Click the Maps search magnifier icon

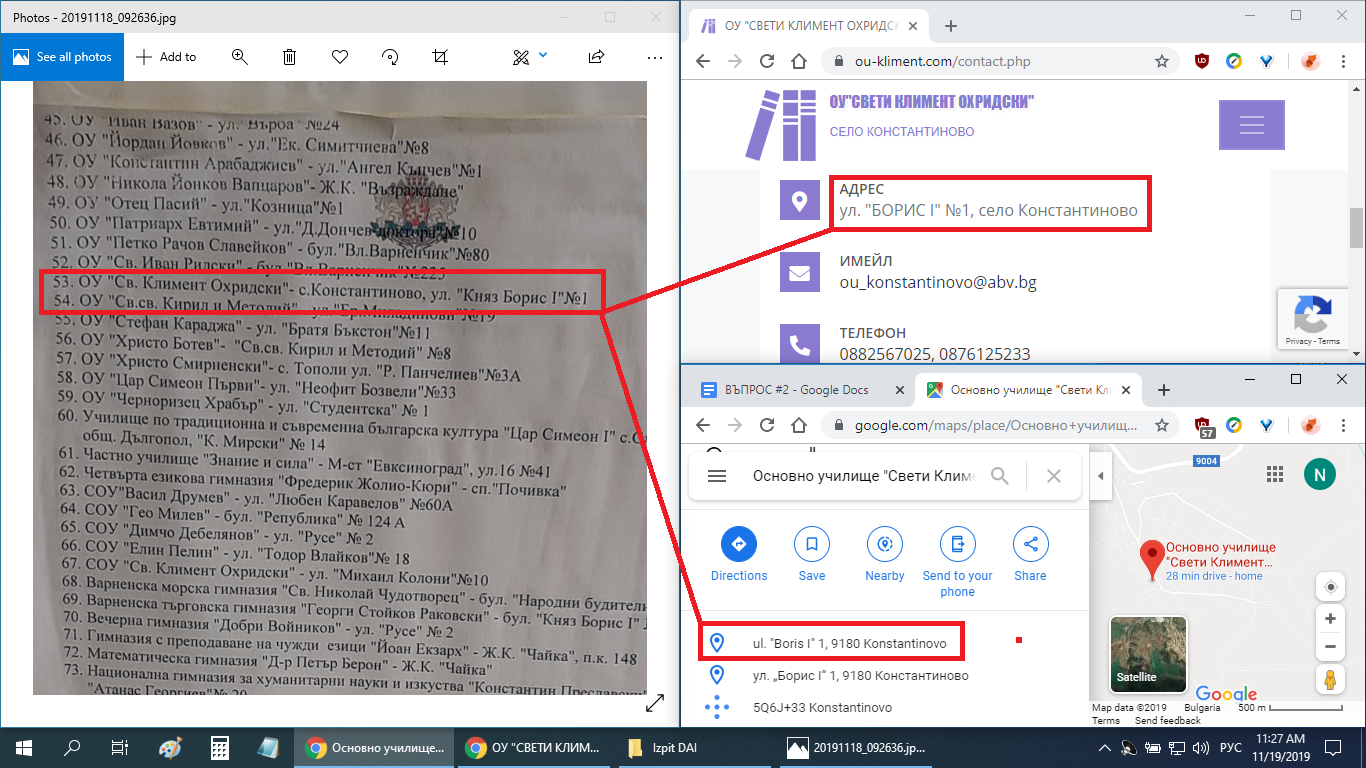coord(999,476)
